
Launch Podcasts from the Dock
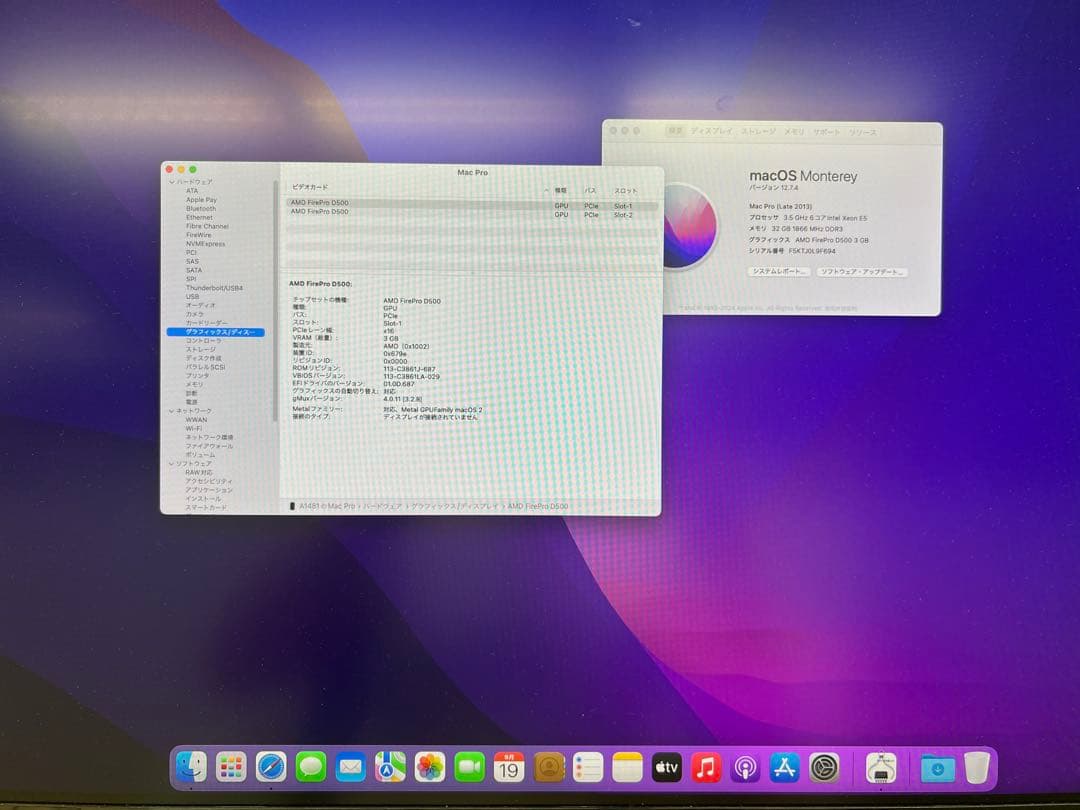744,768
